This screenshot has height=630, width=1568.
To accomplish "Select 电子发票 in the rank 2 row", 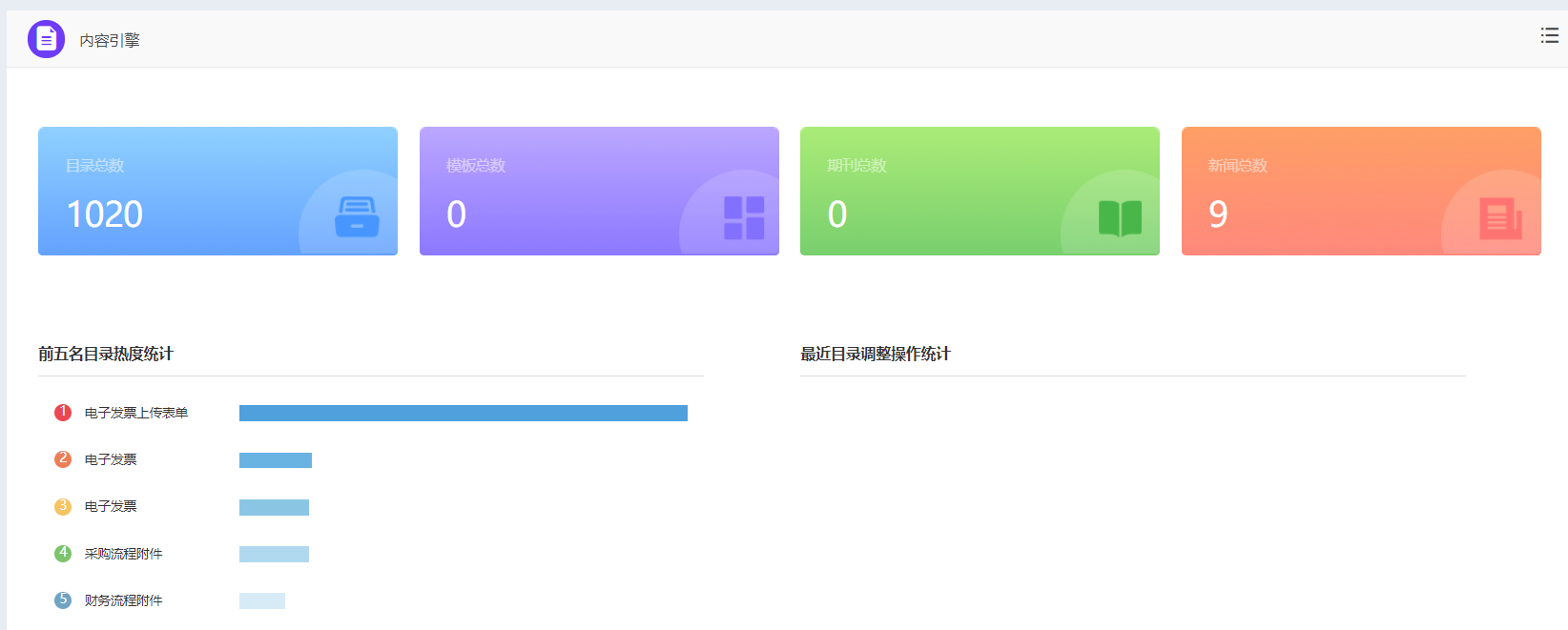I will pos(111,459).
